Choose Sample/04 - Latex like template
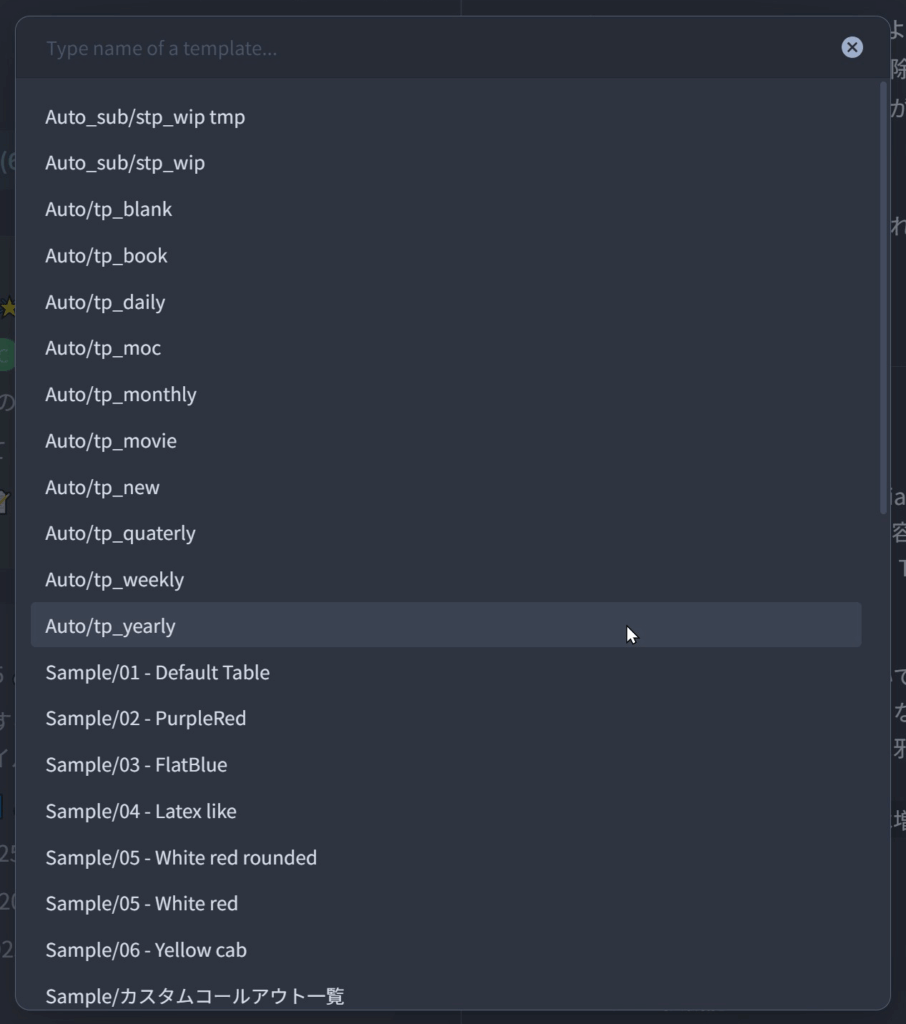This screenshot has height=1024, width=906. click(141, 812)
